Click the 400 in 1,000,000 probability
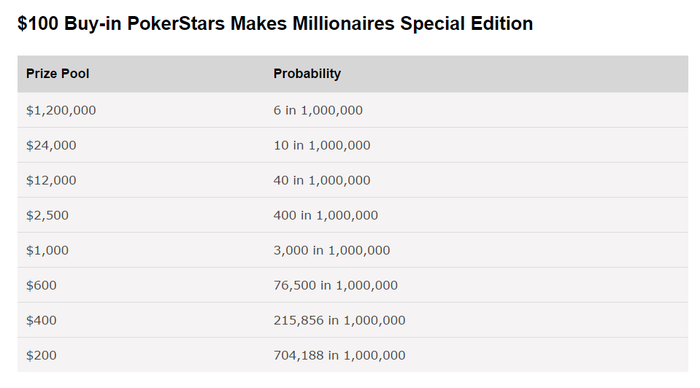 pos(326,215)
